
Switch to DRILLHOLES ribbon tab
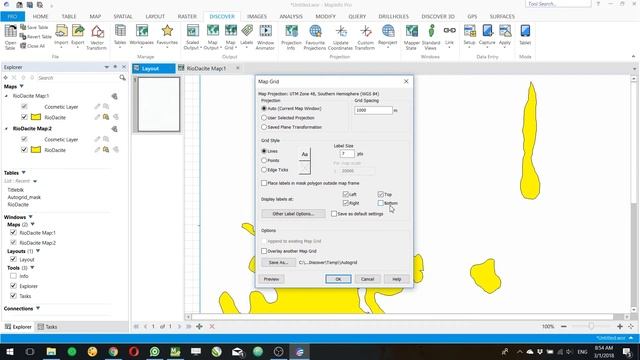point(393,16)
